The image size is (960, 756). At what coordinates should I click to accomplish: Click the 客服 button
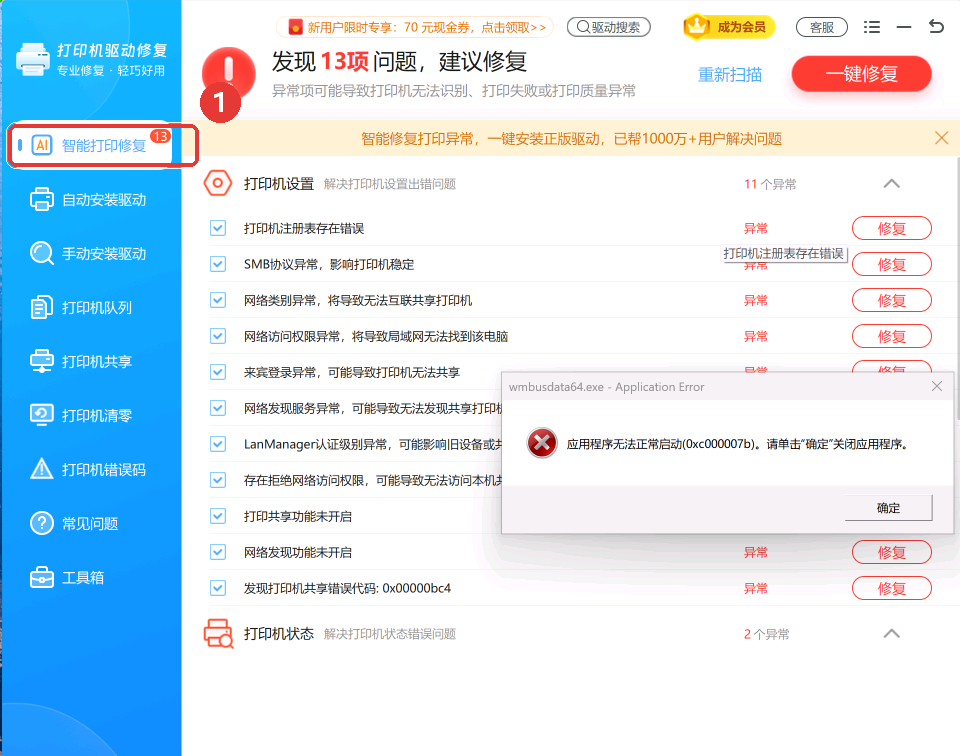point(822,28)
